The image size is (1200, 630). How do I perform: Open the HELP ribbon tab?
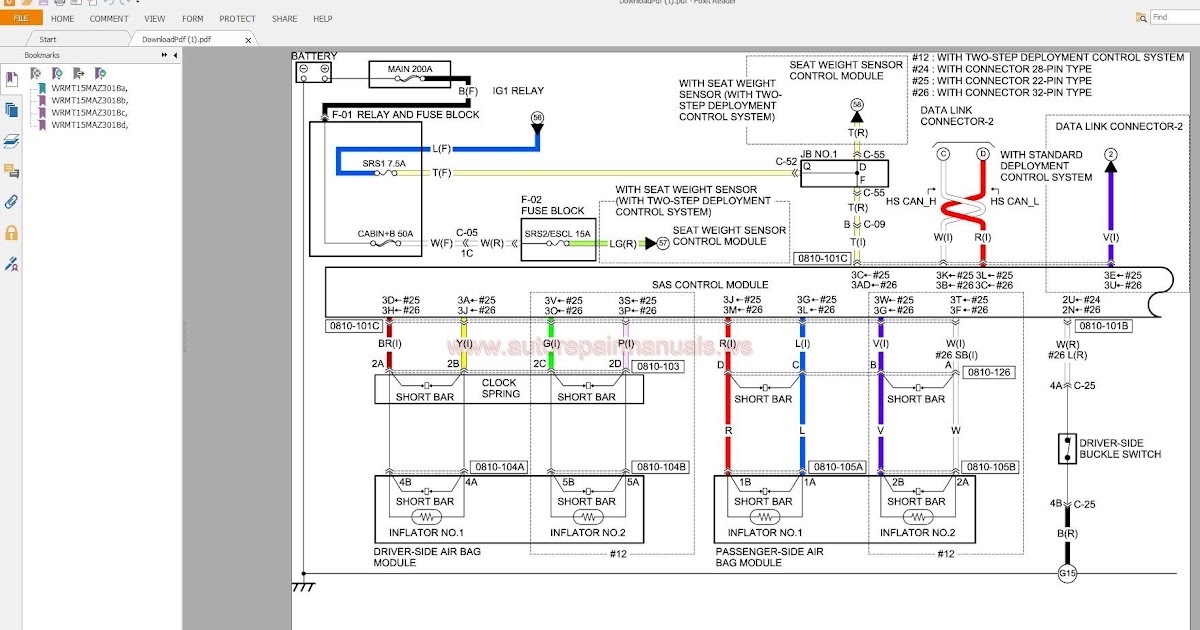pos(323,18)
